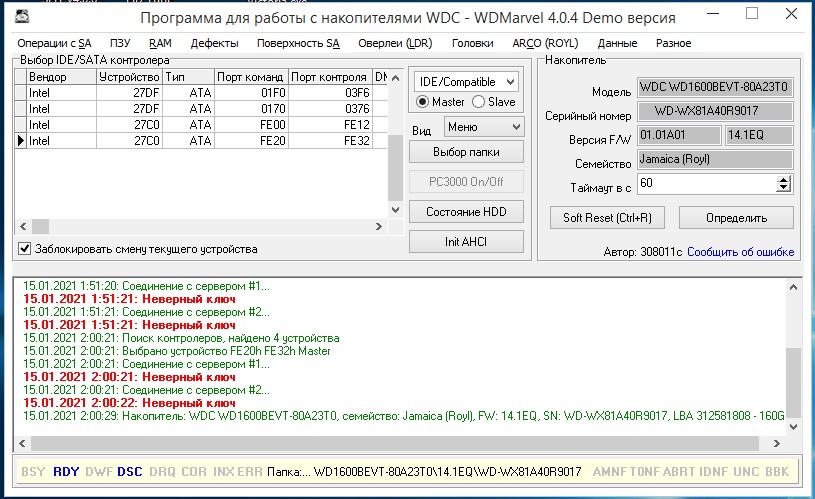Open the Оверлеи (LDR) menu
Screen dimensions: 815x499
click(395, 43)
